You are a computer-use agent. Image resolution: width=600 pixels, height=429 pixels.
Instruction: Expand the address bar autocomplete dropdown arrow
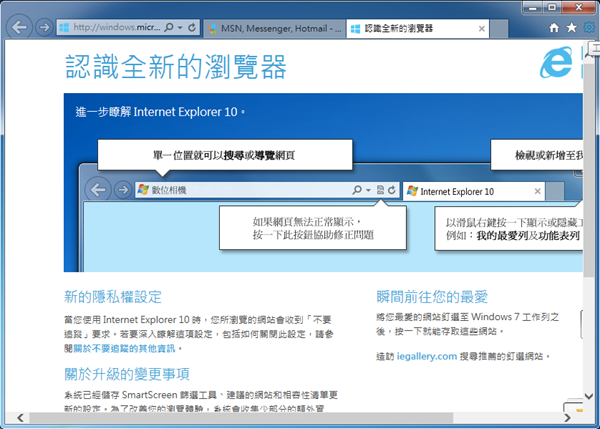[179, 28]
